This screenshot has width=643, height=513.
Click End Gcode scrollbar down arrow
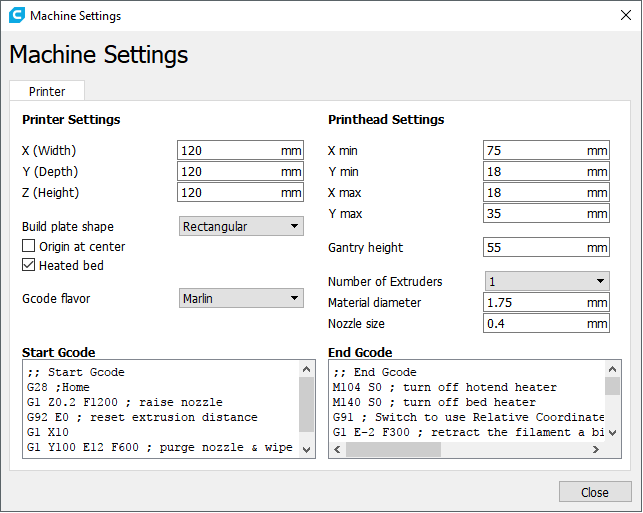click(612, 432)
